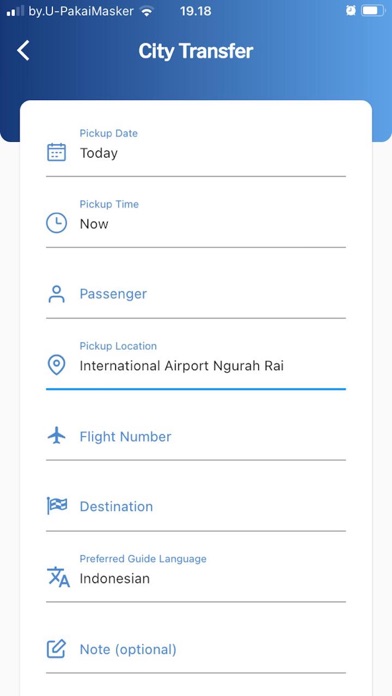
Task: Tap the calendar icon beside Pickup Date
Action: (x=56, y=152)
